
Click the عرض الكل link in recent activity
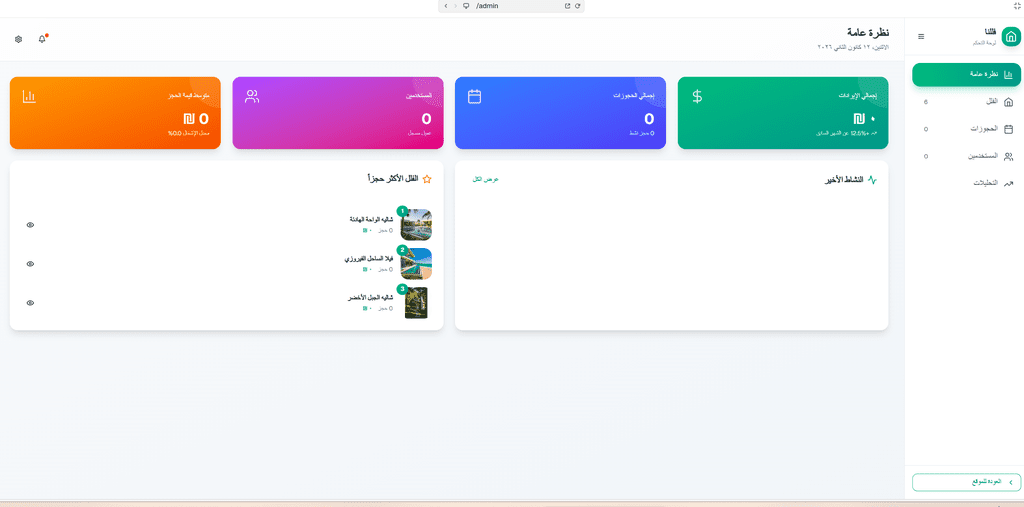tap(485, 179)
